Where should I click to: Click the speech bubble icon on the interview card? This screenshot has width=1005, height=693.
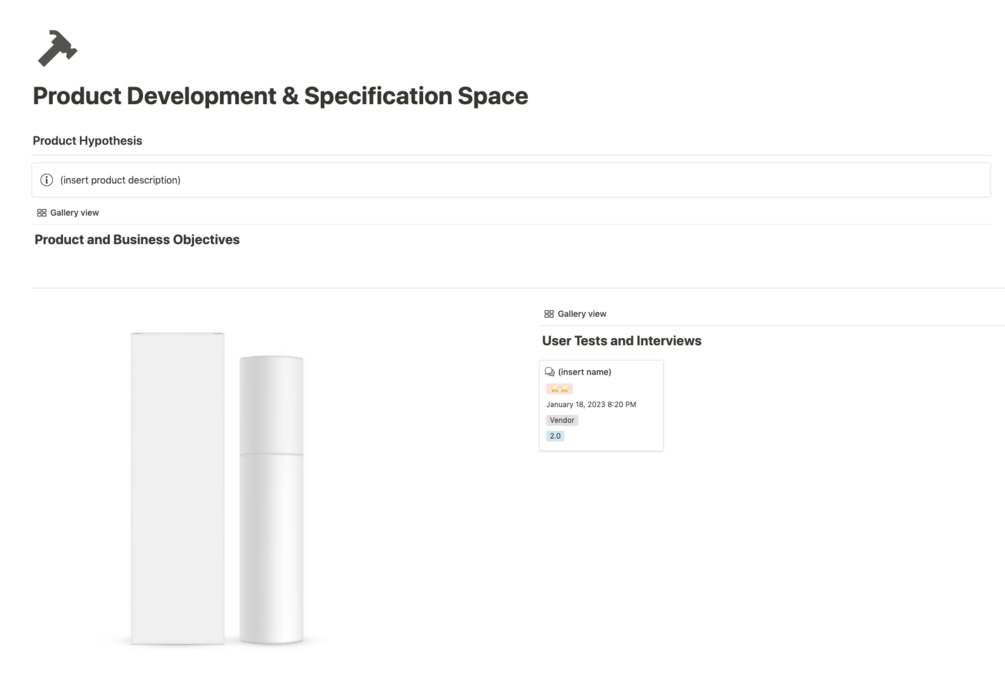(550, 371)
